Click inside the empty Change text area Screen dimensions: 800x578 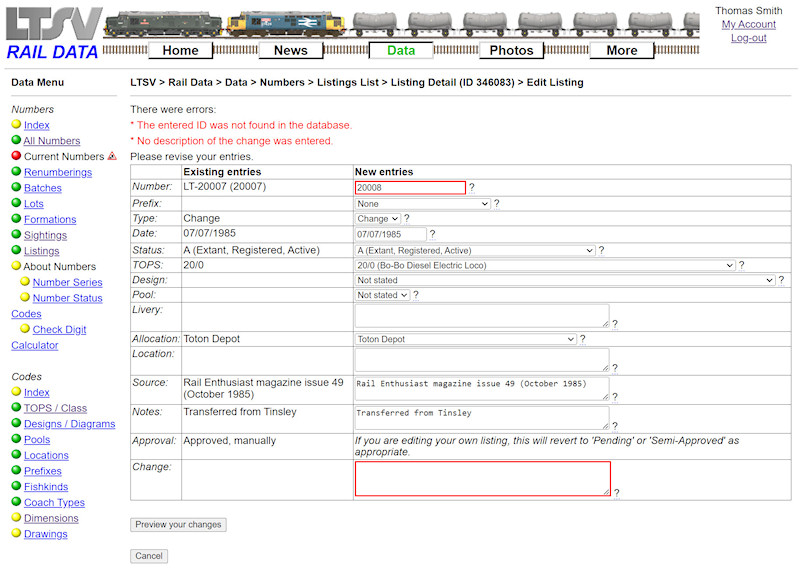(481, 478)
